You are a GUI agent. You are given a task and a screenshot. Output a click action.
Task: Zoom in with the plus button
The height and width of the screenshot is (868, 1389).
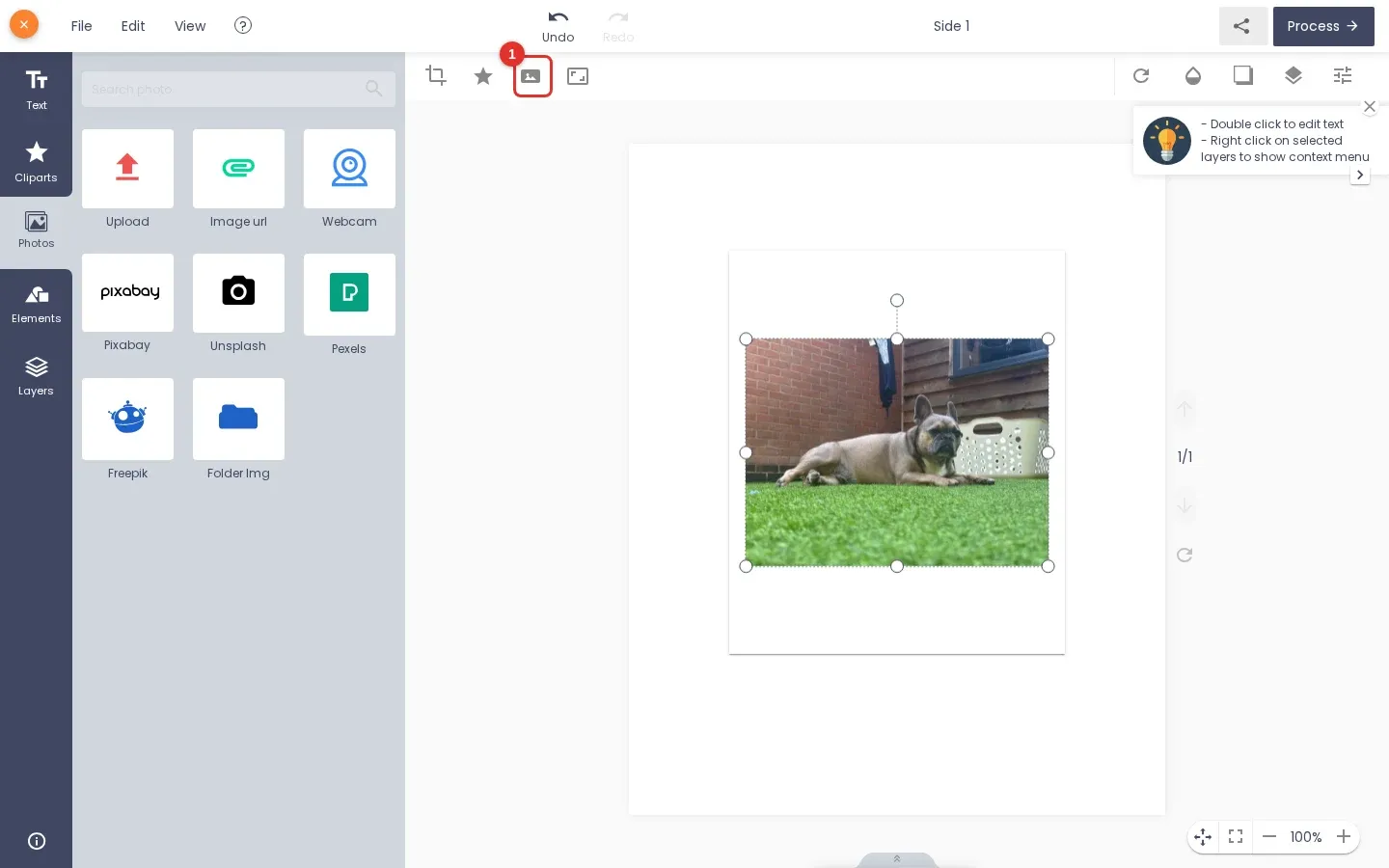[x=1344, y=836]
